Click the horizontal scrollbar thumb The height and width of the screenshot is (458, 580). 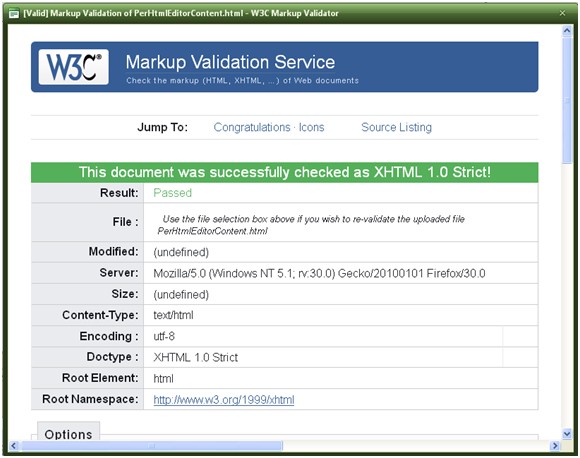coord(152,445)
